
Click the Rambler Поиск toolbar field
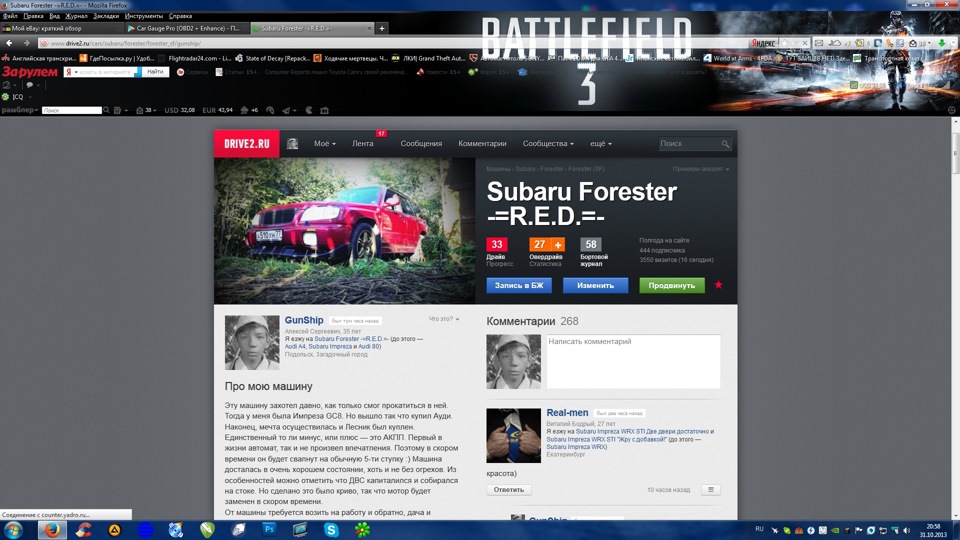point(72,110)
